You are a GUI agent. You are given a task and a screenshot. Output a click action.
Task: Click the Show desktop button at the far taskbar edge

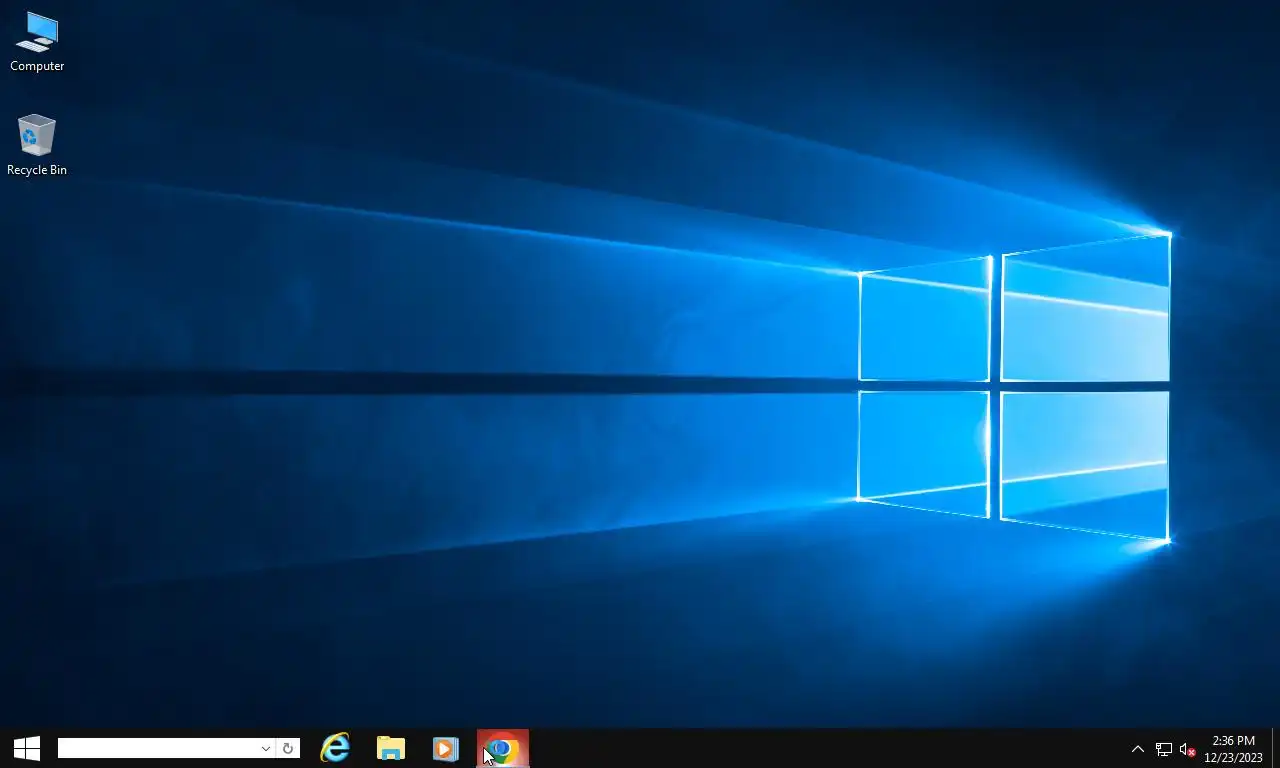tap(1276, 748)
